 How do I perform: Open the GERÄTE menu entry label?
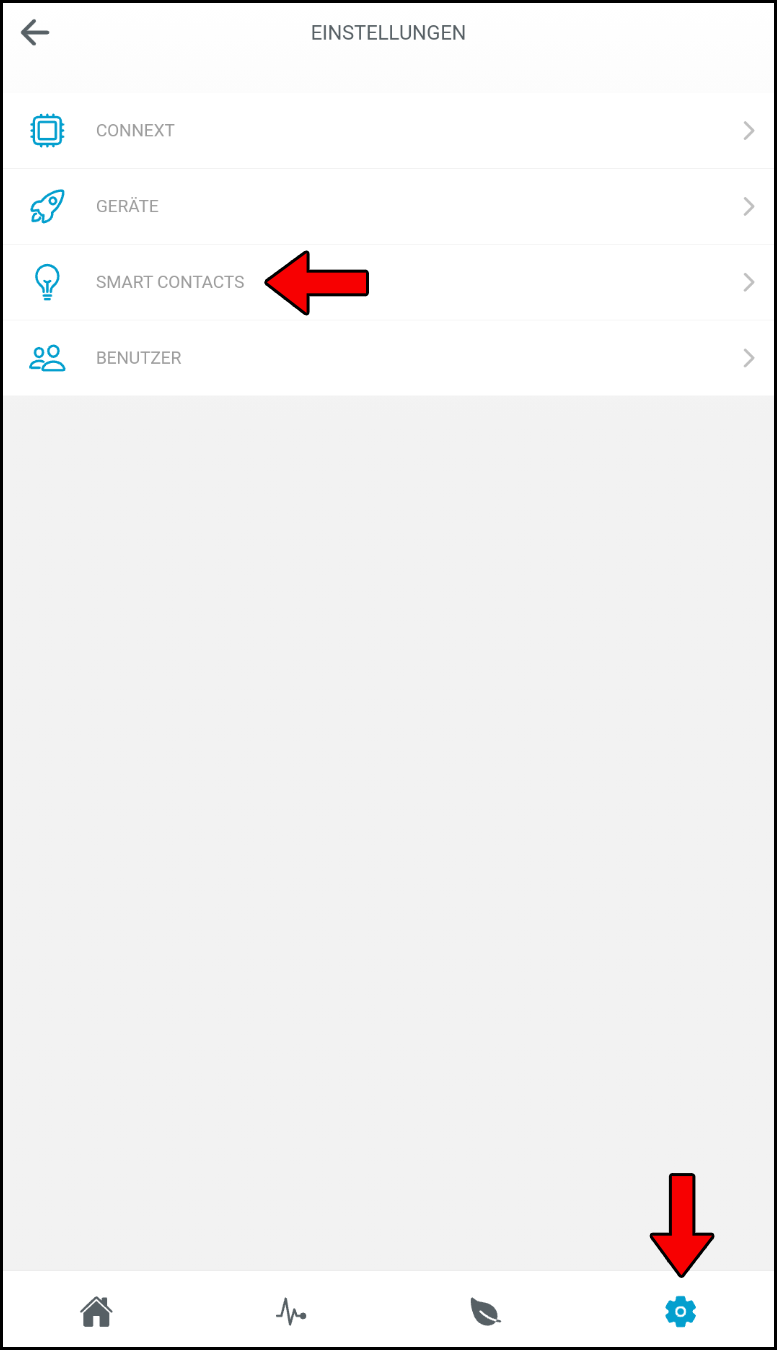127,206
